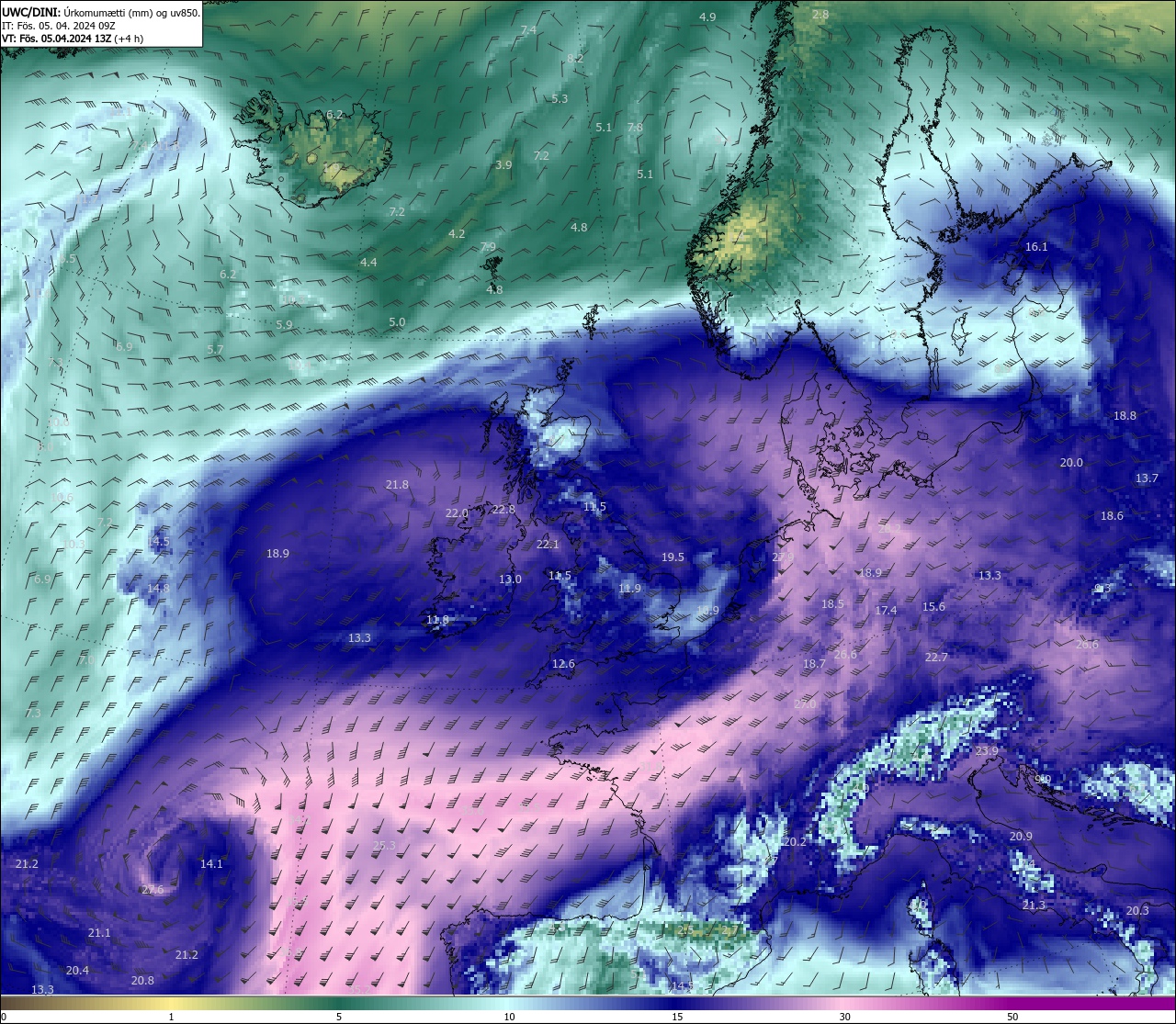Click the 'IT: Fös. 05. 04. 2024 09Z' line

pos(59,26)
